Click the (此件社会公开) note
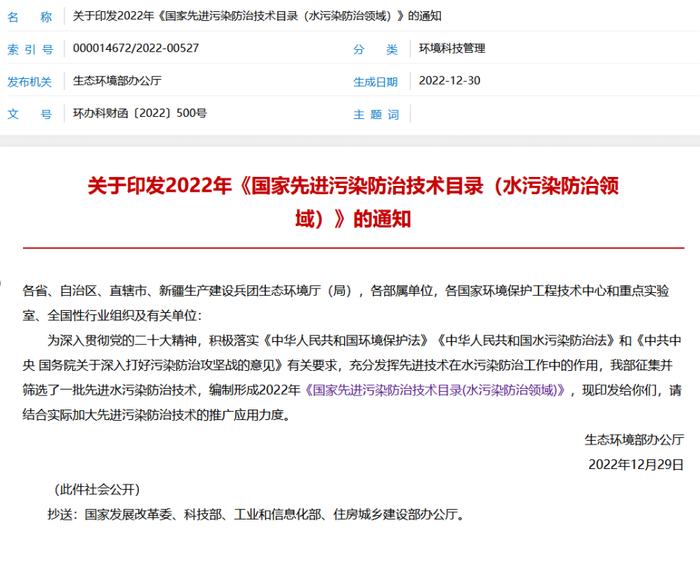The height and width of the screenshot is (568, 700). (97, 490)
